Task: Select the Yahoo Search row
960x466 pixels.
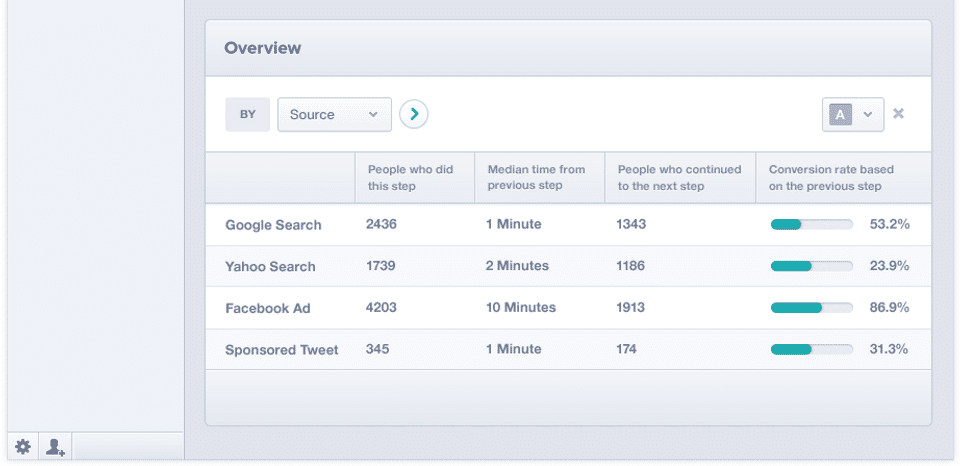Action: [270, 267]
